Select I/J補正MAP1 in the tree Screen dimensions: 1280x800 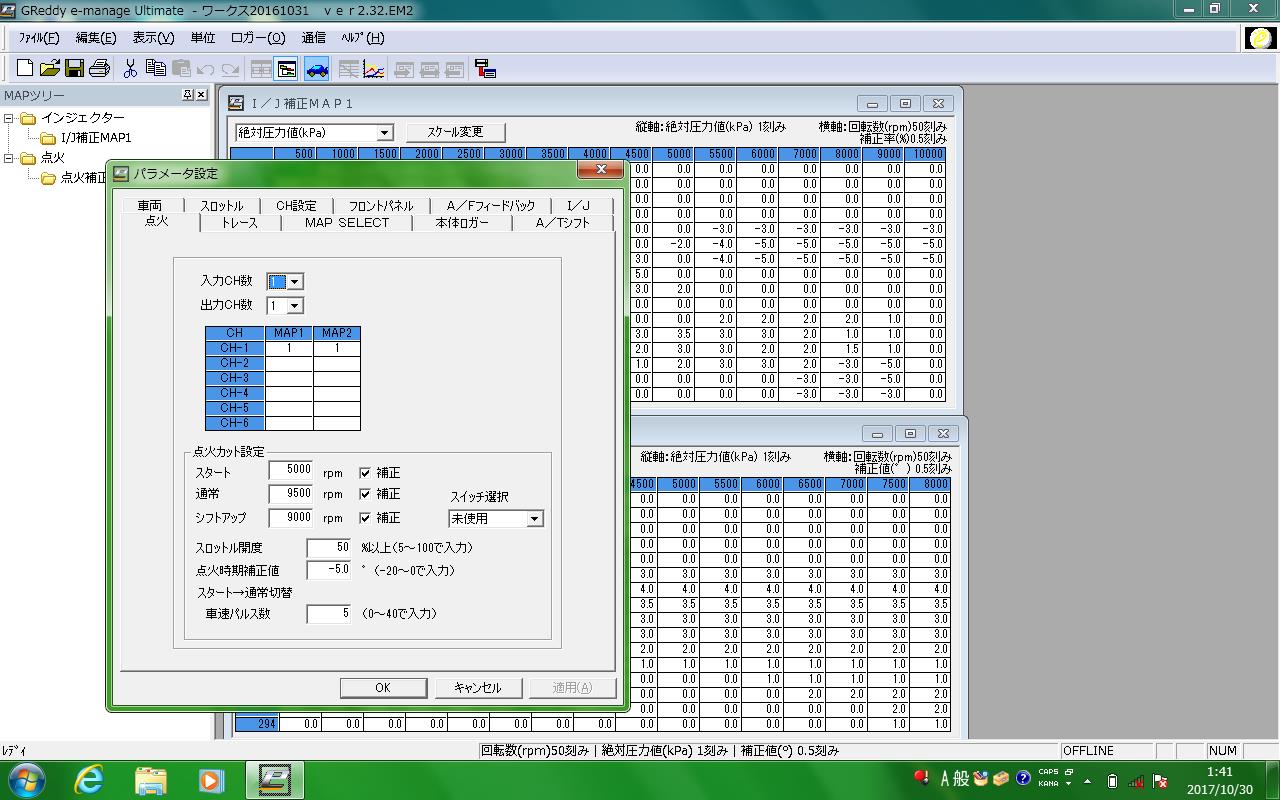coord(96,138)
